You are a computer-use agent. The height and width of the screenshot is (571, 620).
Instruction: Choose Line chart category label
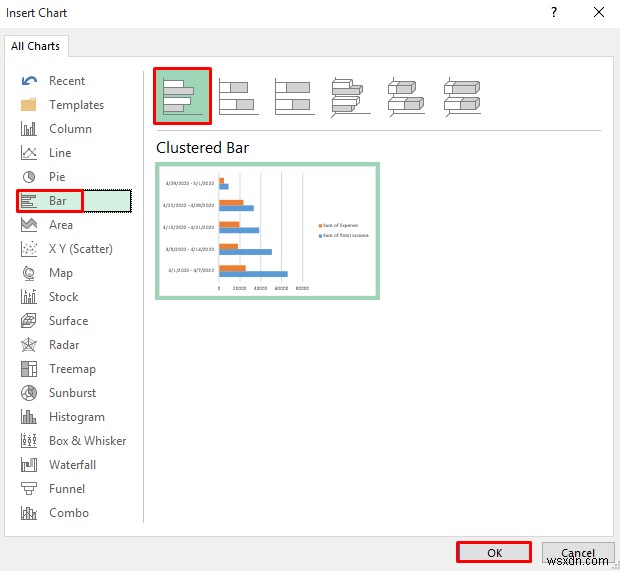[x=60, y=153]
